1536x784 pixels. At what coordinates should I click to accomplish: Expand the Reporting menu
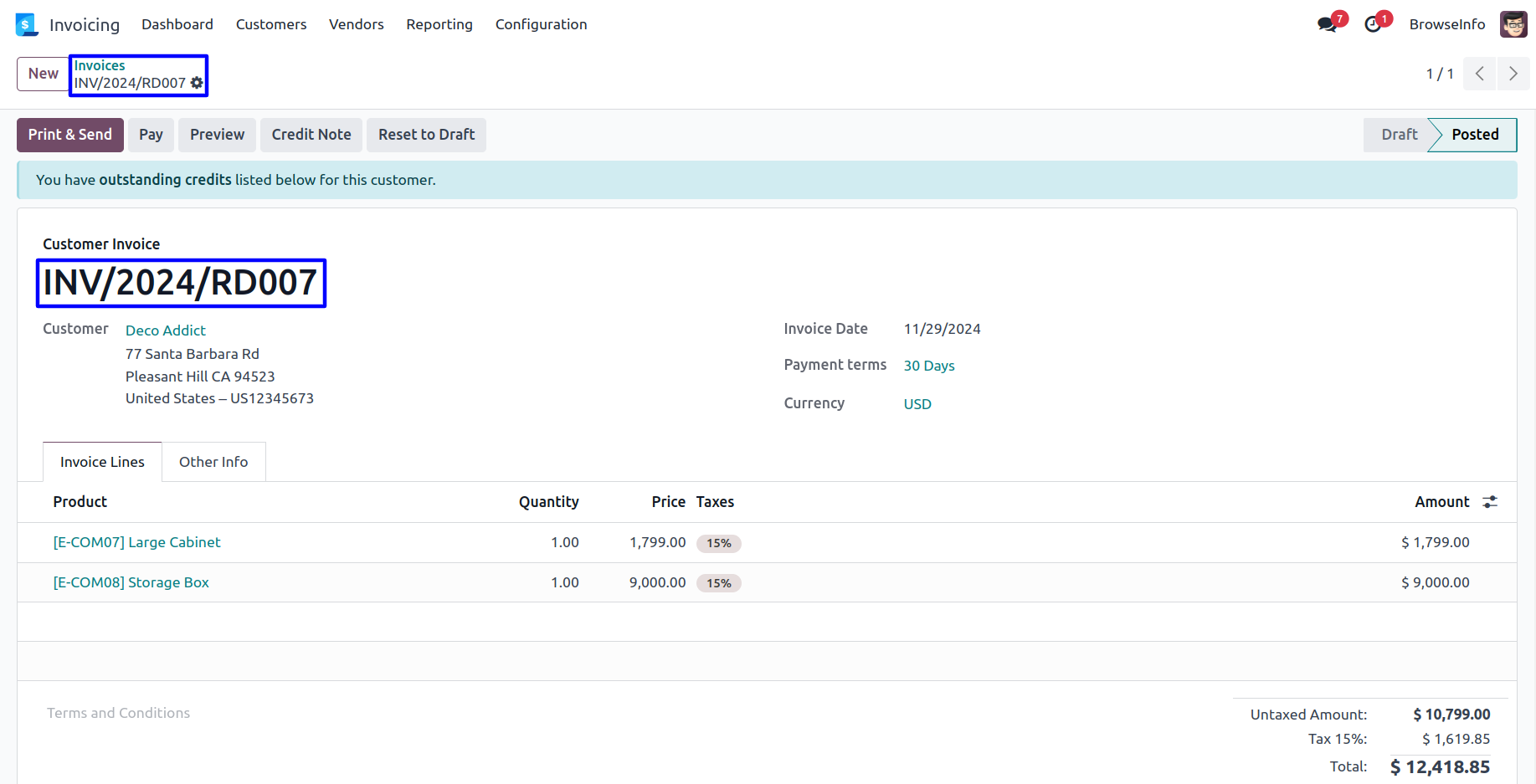coord(439,25)
